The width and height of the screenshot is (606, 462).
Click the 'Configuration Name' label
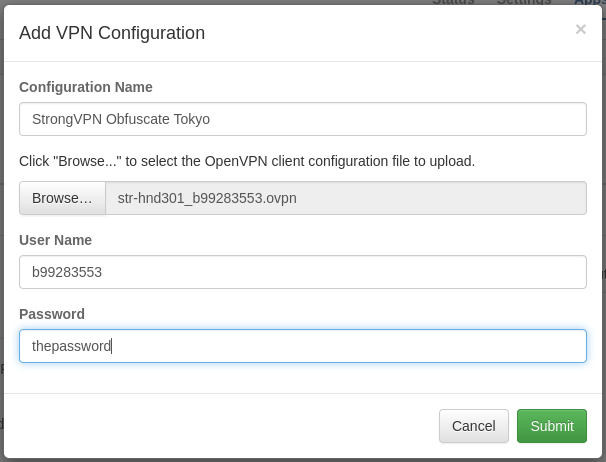click(x=86, y=87)
